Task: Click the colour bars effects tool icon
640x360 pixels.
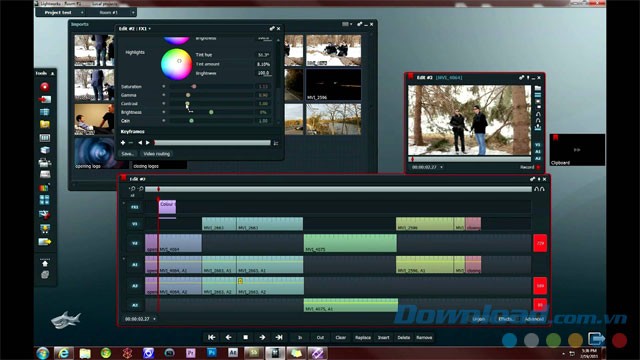Action: pyautogui.click(x=44, y=188)
